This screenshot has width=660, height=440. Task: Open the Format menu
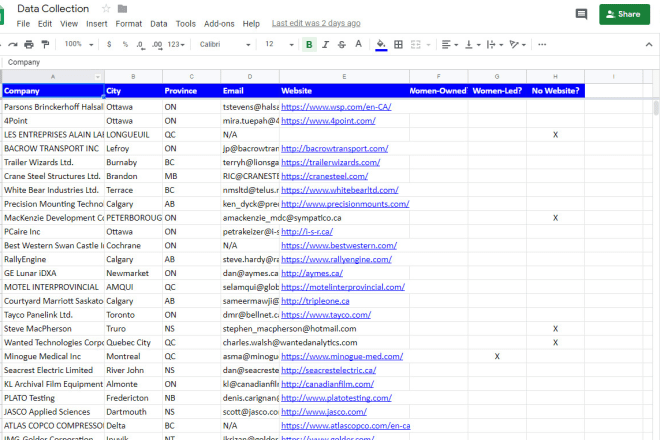click(x=129, y=24)
